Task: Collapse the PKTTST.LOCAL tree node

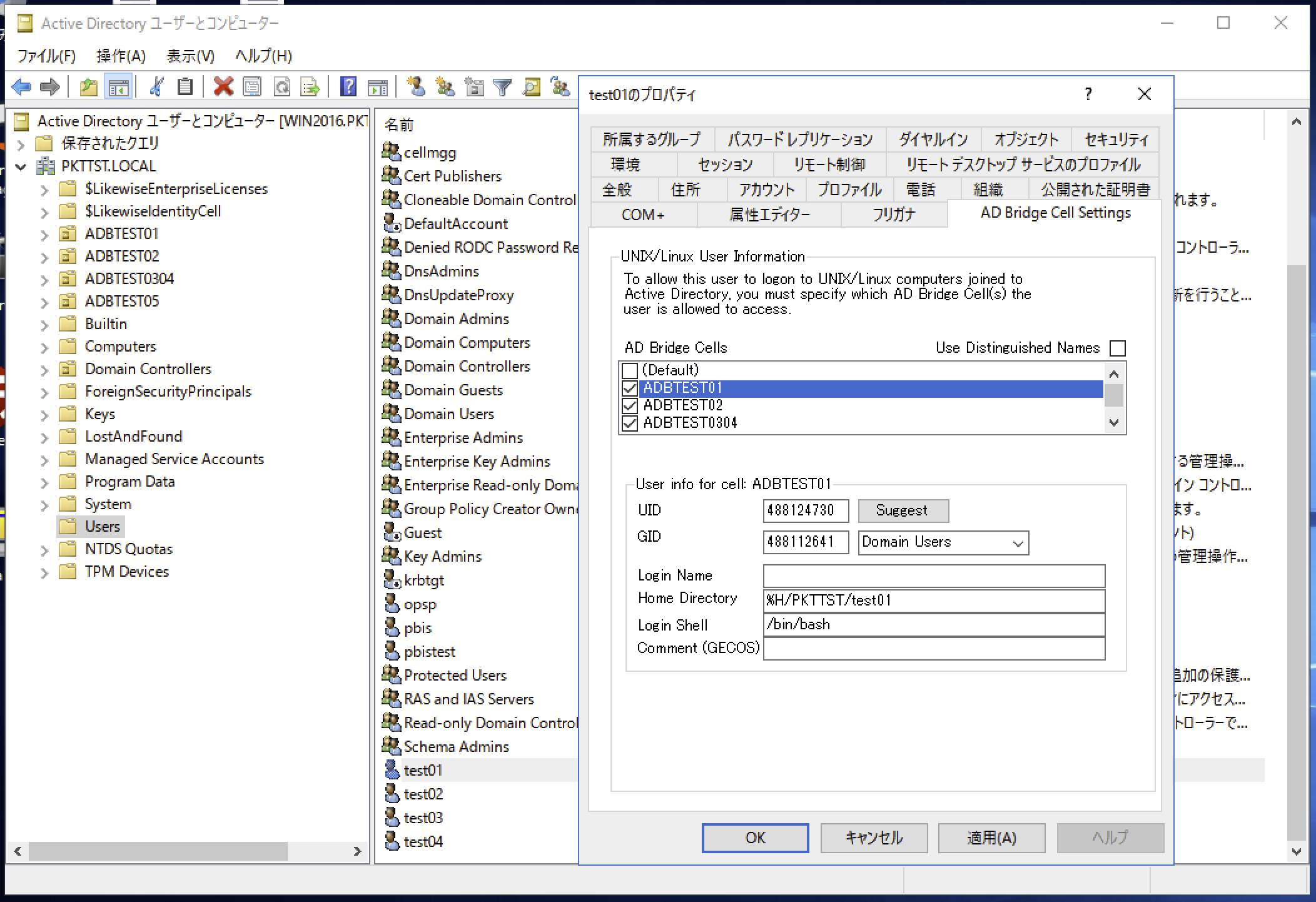Action: pyautogui.click(x=21, y=166)
